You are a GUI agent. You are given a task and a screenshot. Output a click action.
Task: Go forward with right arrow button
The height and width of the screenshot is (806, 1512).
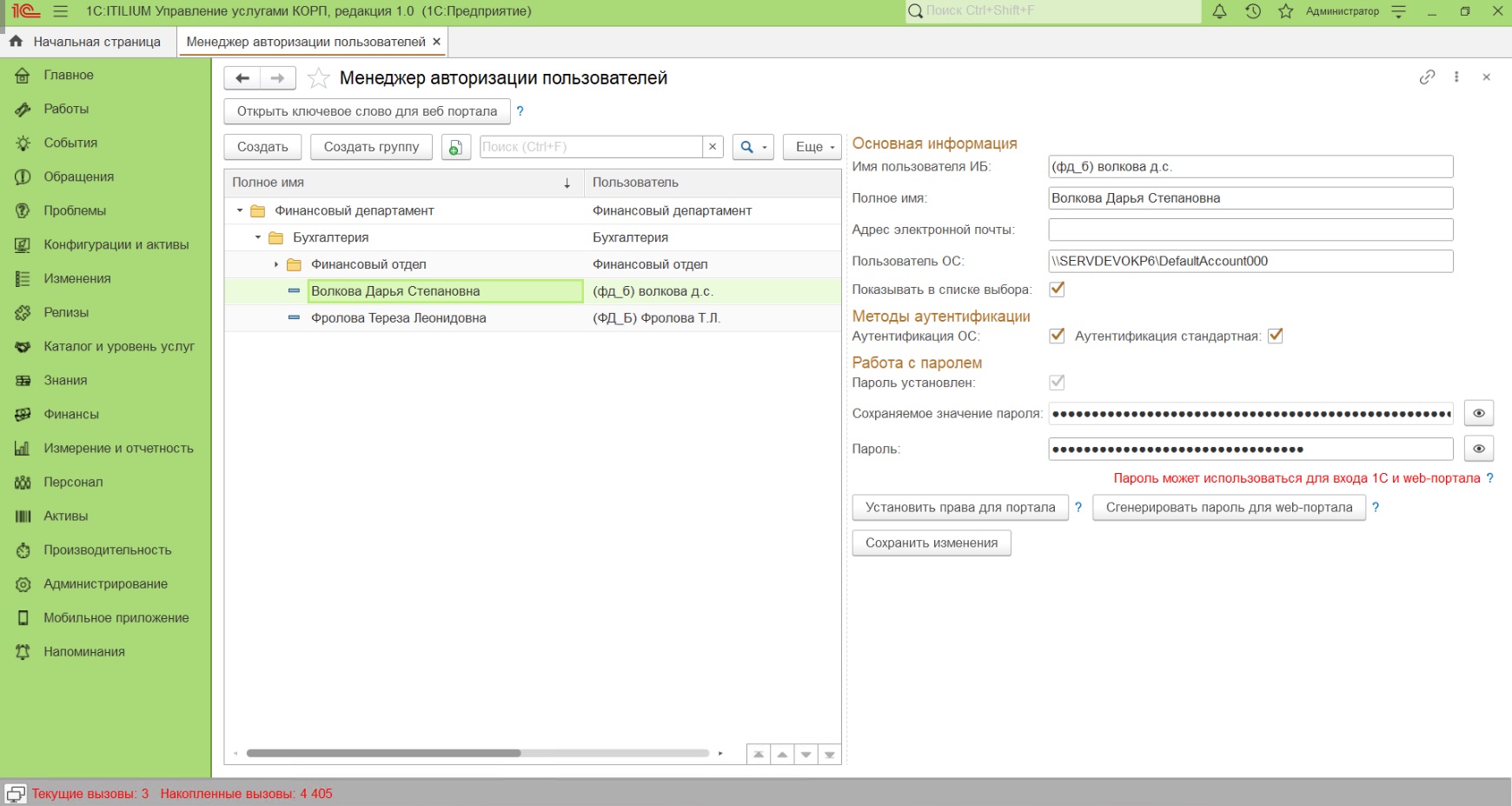[x=278, y=78]
